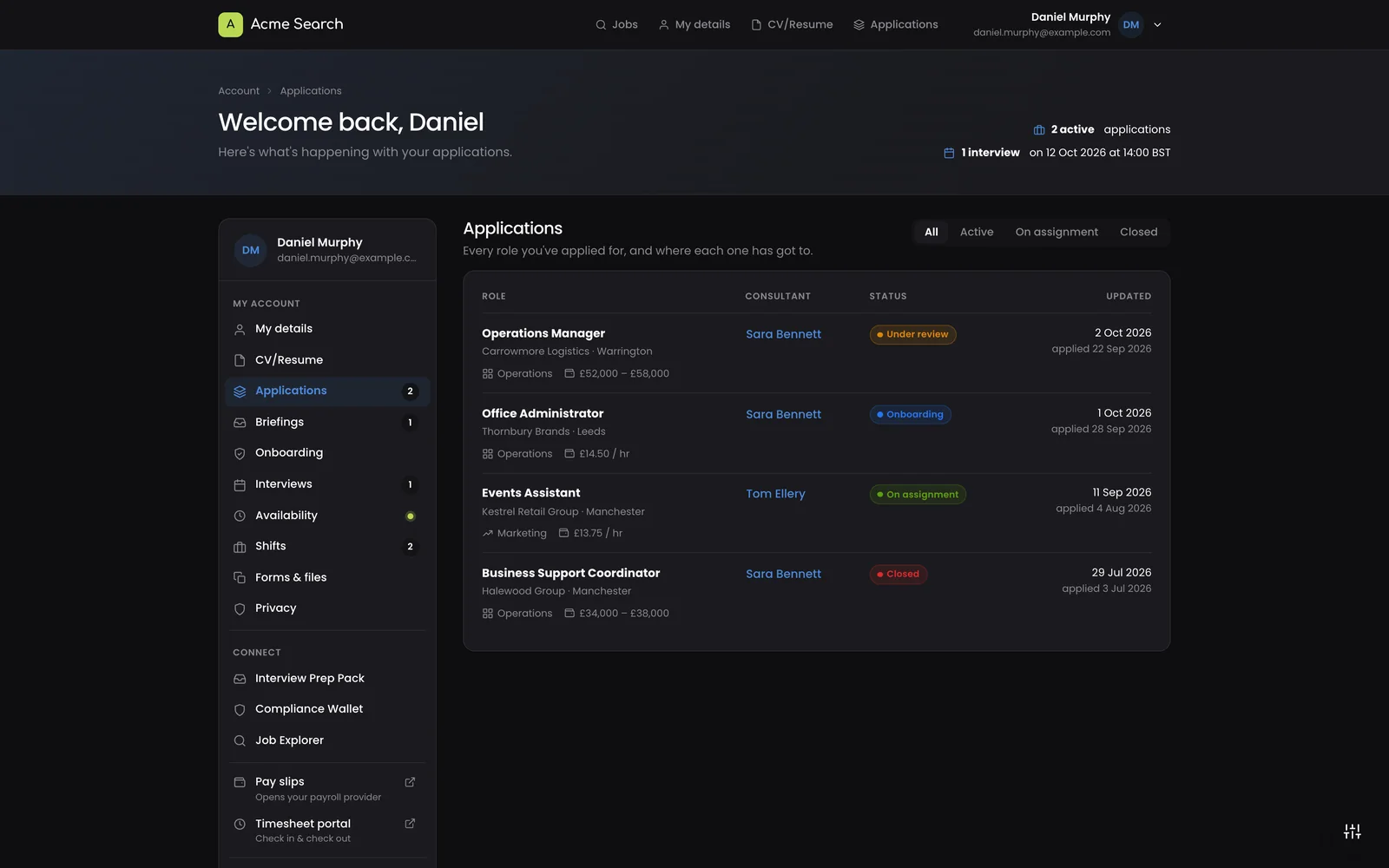Open Job Explorer
1389x868 pixels.
coord(327,740)
